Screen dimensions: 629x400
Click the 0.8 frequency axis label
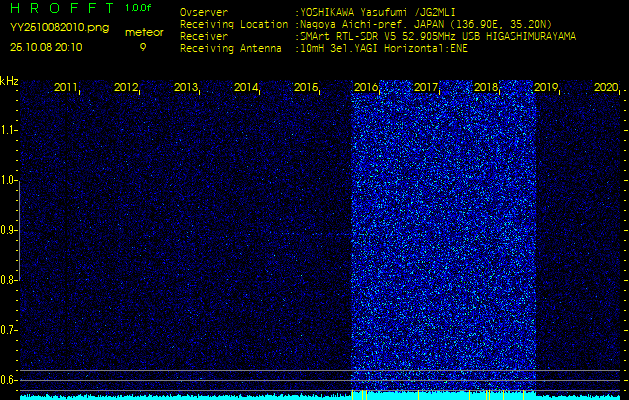click(x=8, y=280)
